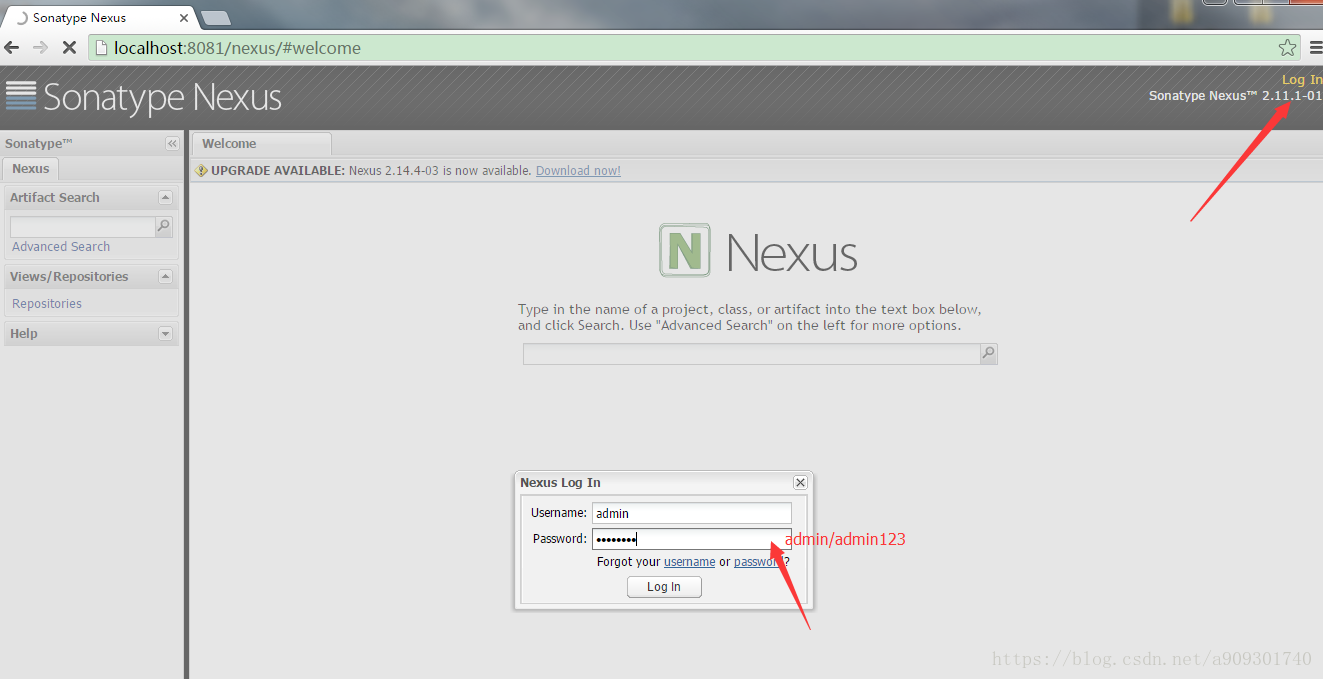
Task: Click the sidebar Artifact Search text box
Action: tap(82, 227)
